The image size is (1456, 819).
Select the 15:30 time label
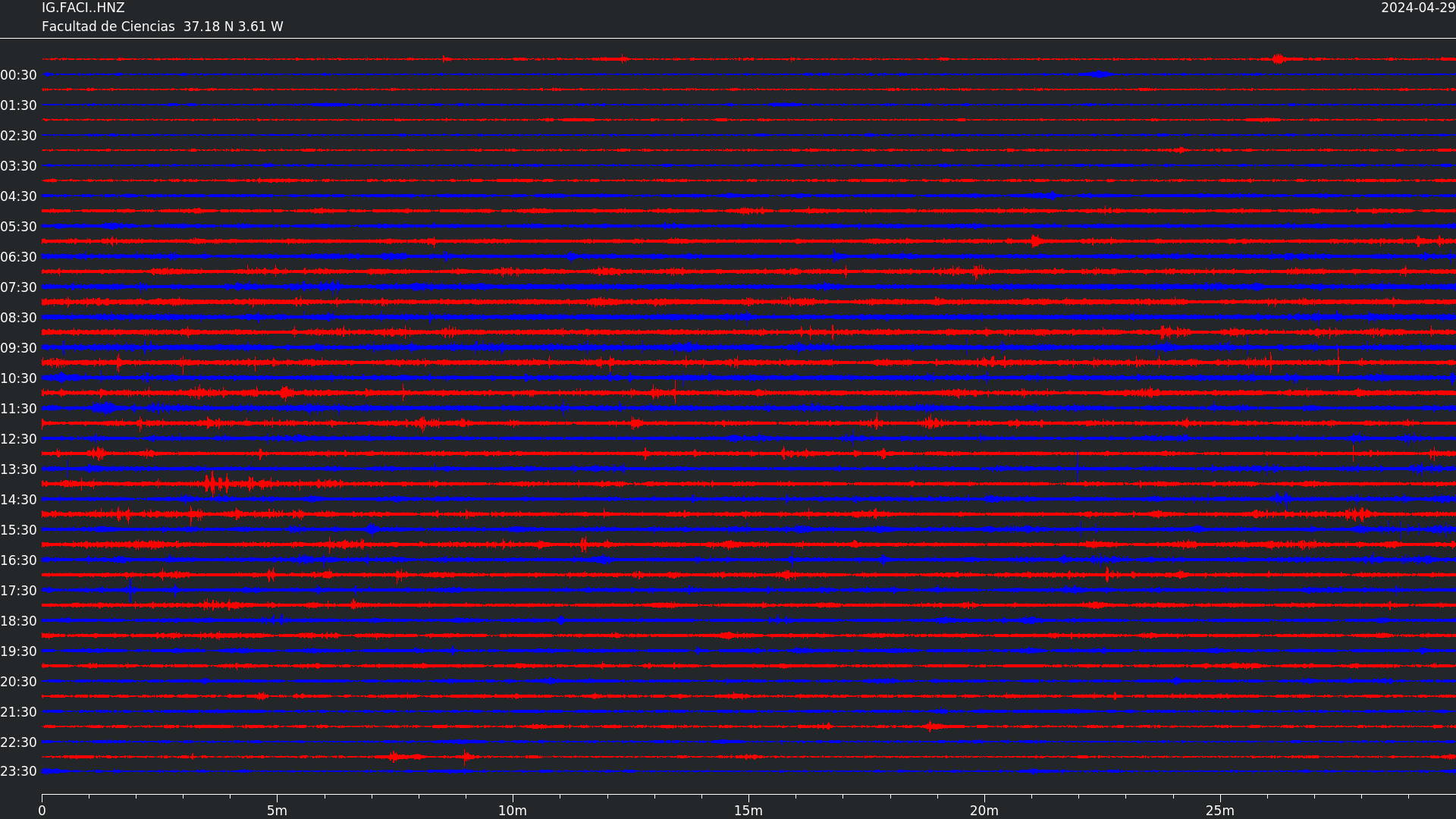click(x=19, y=530)
